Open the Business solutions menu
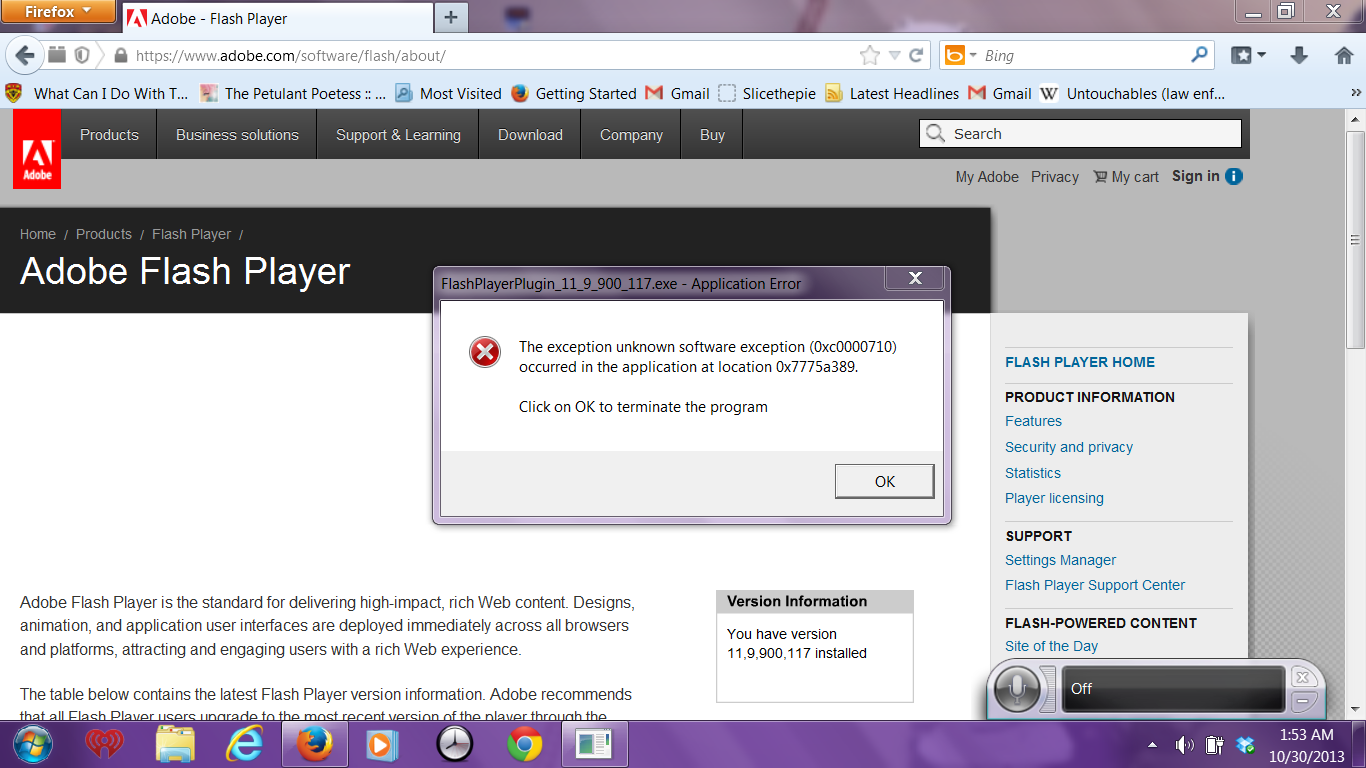The height and width of the screenshot is (768, 1366). 237,135
